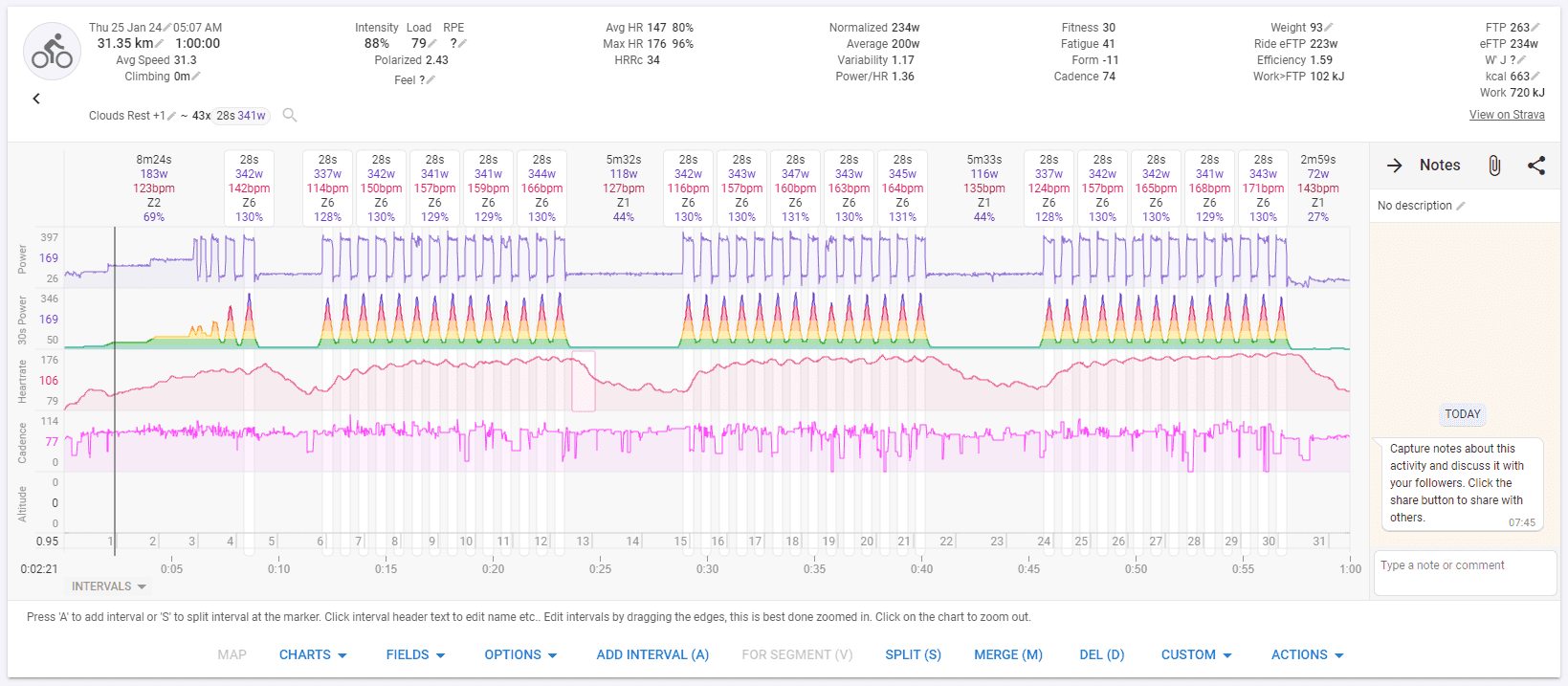The width and height of the screenshot is (1568, 686).
Task: Edit the Feel rating pencil
Action: coord(431,80)
